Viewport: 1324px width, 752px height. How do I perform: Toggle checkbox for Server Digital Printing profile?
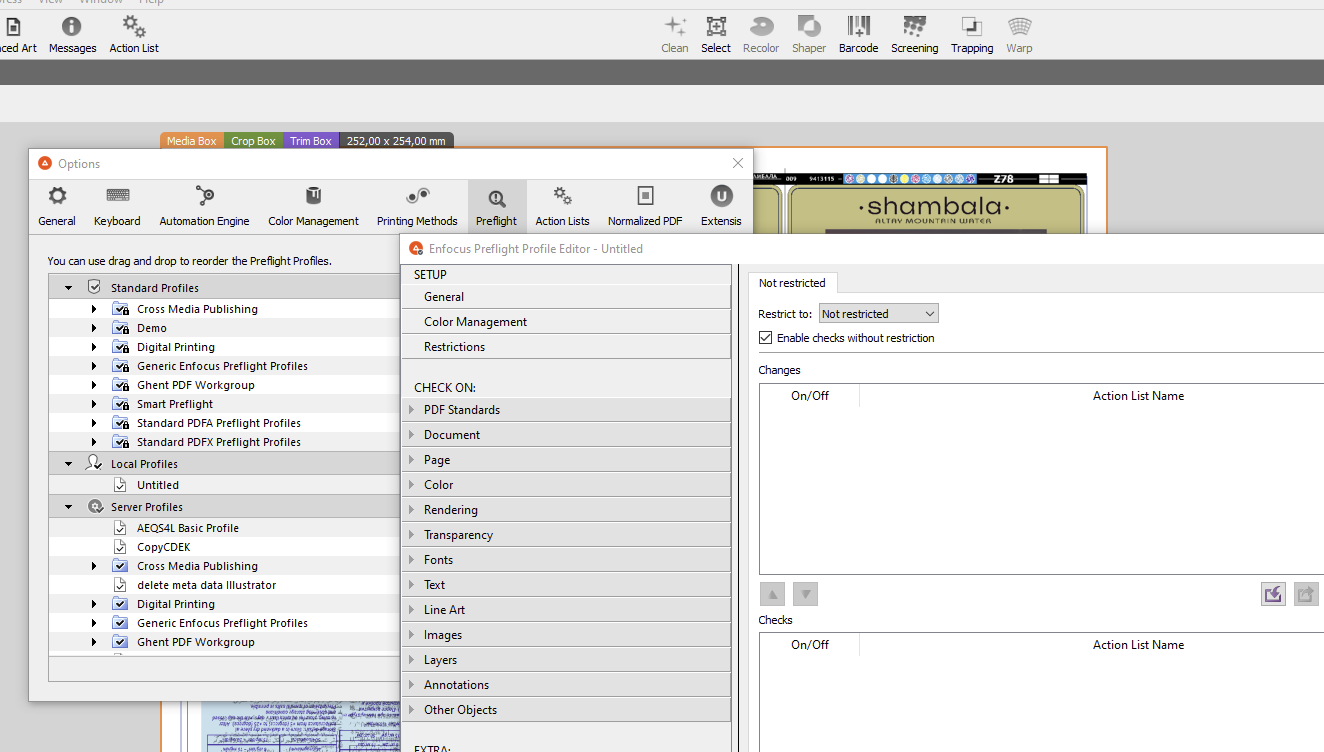pyautogui.click(x=120, y=604)
